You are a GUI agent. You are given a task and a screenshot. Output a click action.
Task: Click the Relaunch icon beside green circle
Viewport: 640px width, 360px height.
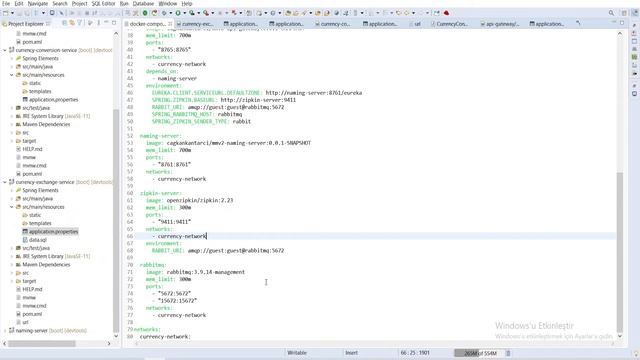click(x=154, y=13)
